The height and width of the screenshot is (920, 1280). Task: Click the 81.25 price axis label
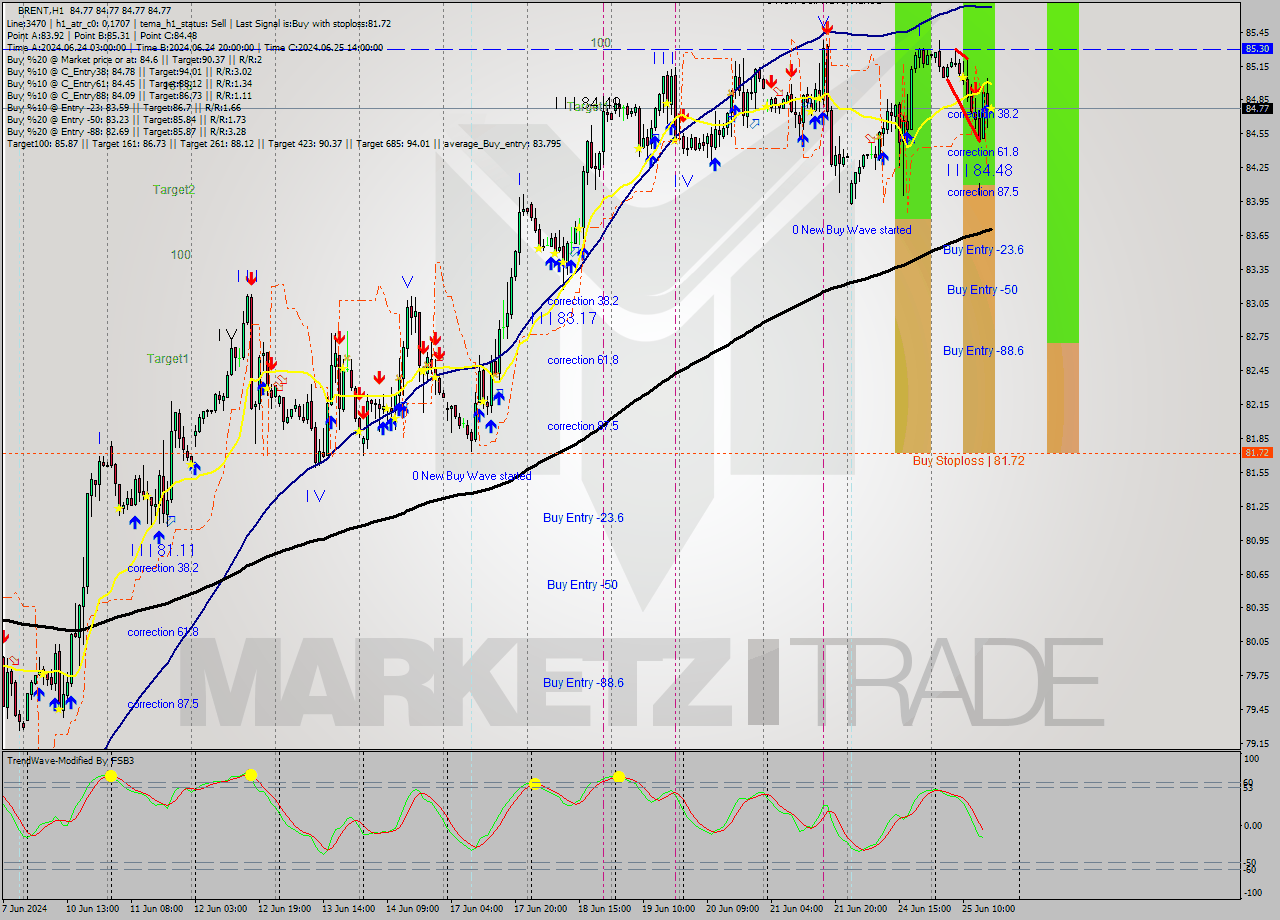[1258, 507]
